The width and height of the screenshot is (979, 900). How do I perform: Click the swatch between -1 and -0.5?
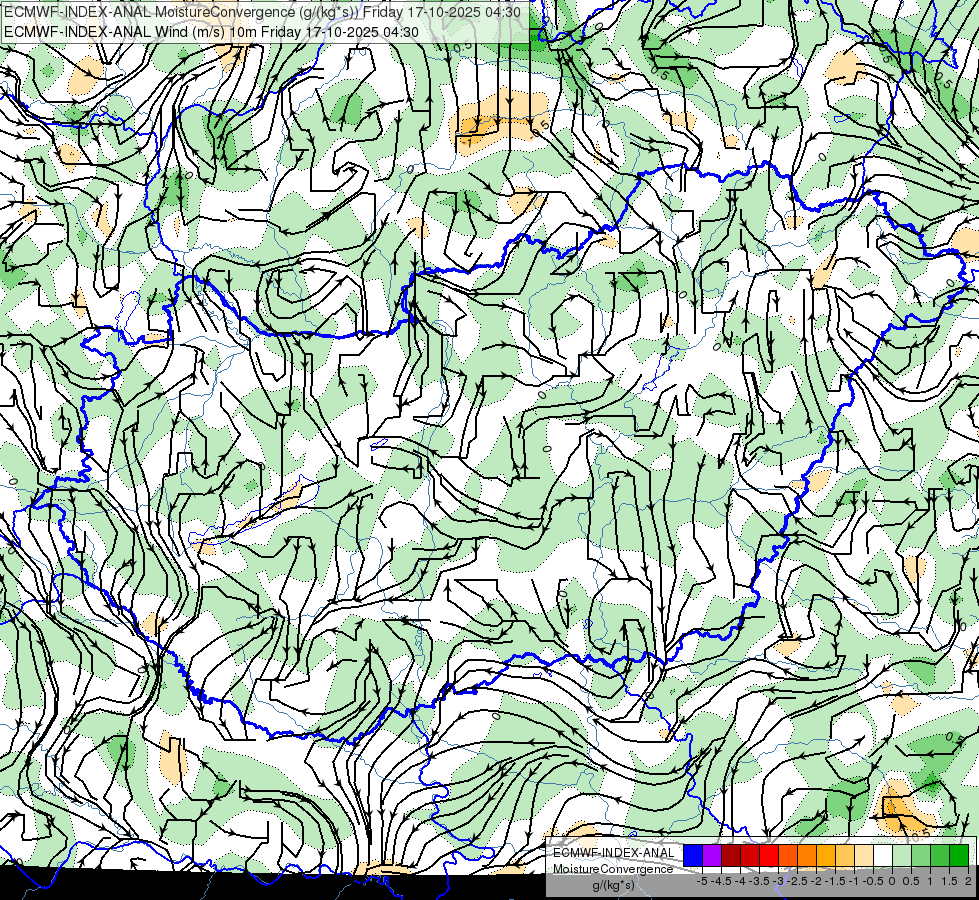[x=864, y=856]
